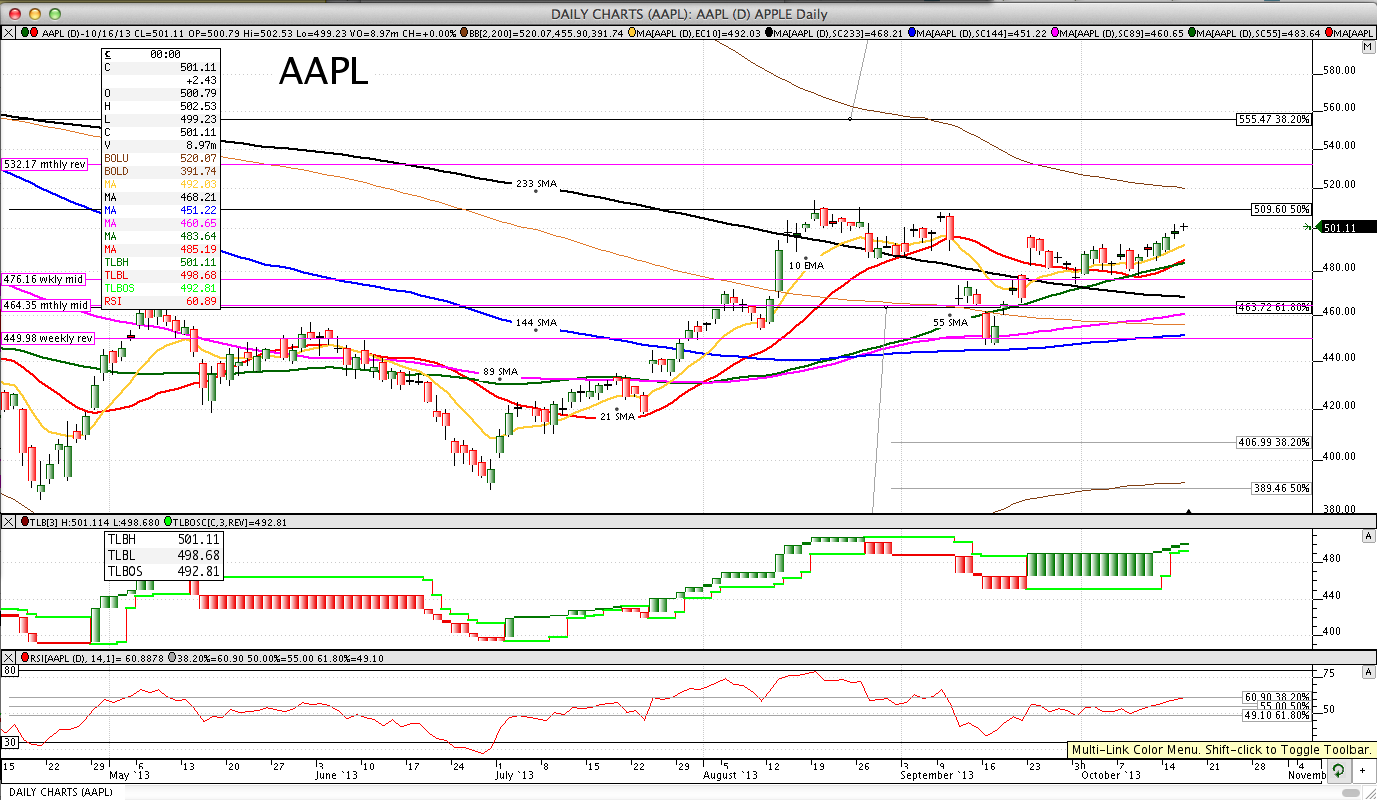Click the gray 38.20% RSI retracement dot
The width and height of the screenshot is (1377, 800).
click(x=174, y=657)
